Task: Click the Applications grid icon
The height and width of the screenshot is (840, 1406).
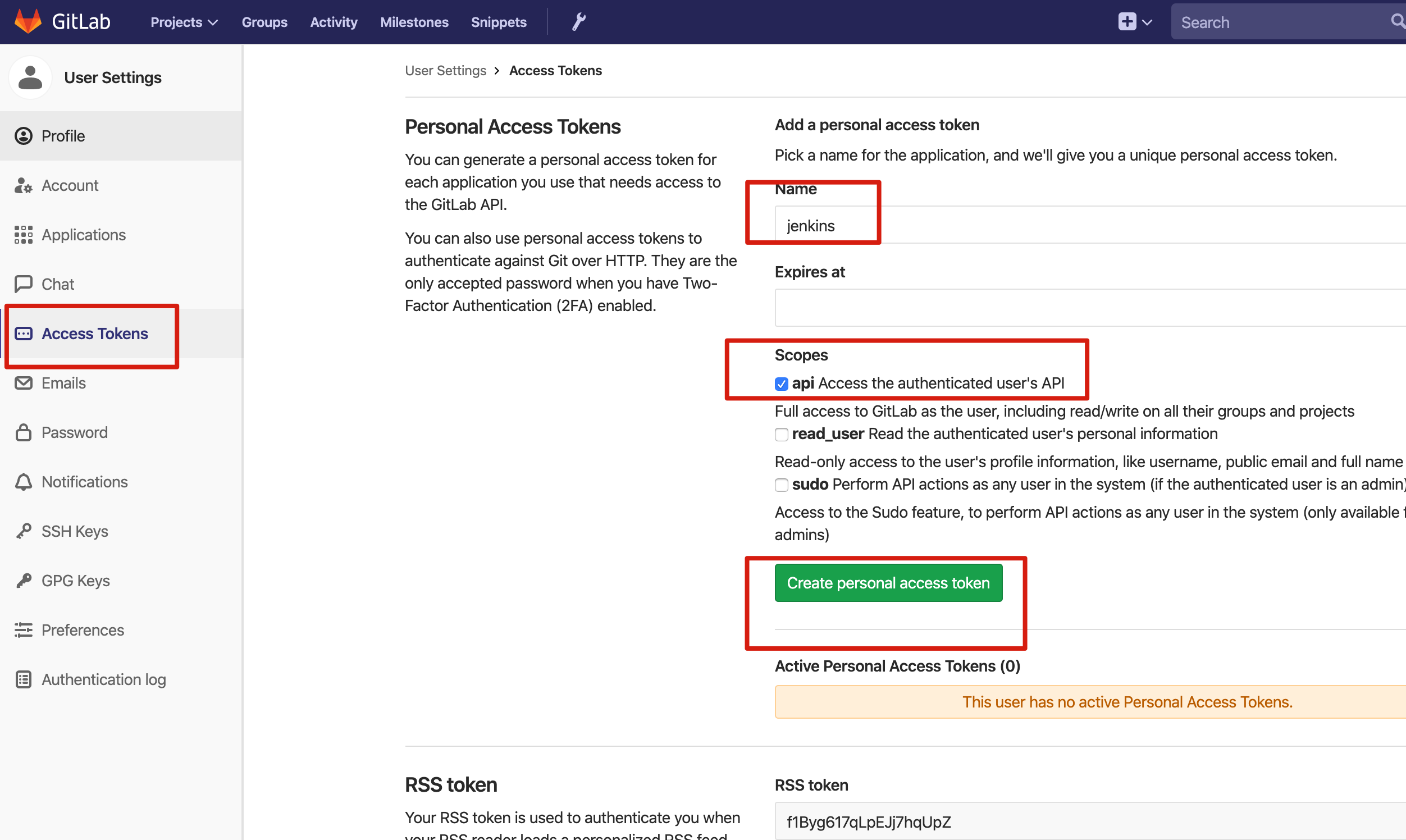Action: [x=23, y=235]
